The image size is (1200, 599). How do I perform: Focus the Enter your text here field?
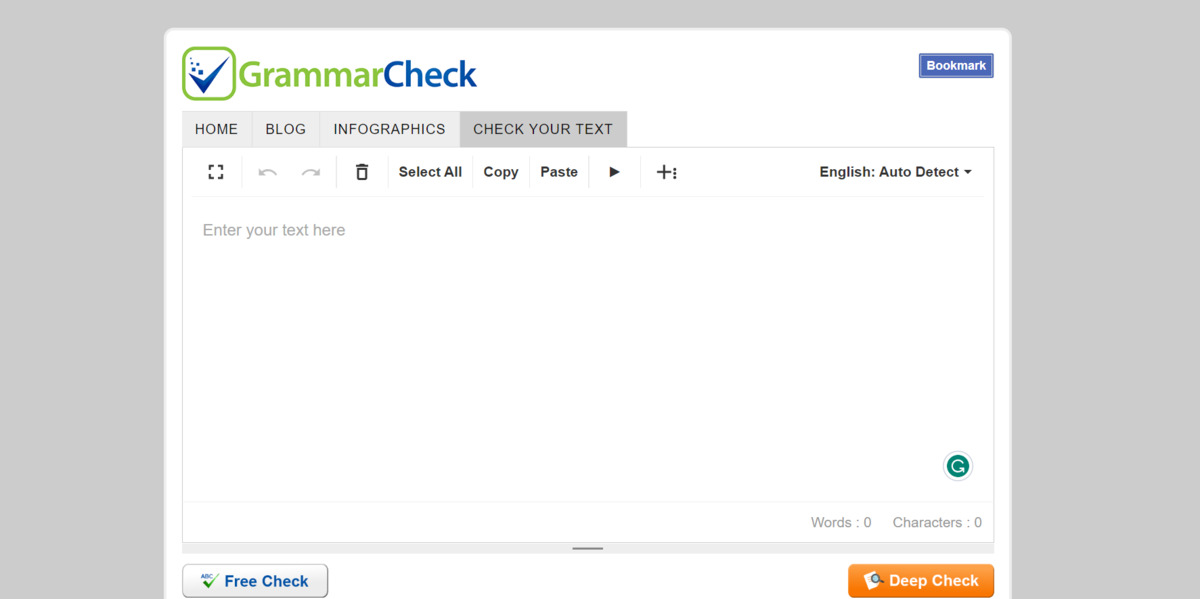pos(588,348)
